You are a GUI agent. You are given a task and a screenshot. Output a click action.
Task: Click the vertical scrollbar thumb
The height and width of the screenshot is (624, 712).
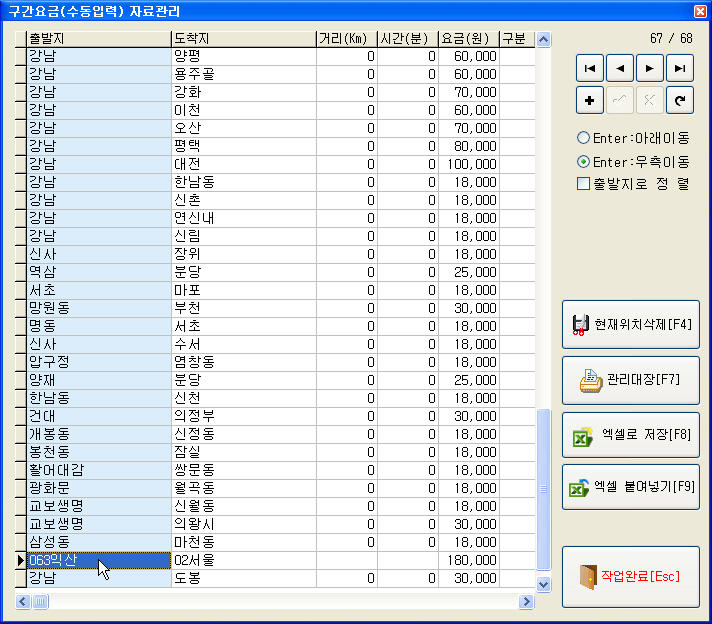point(543,489)
